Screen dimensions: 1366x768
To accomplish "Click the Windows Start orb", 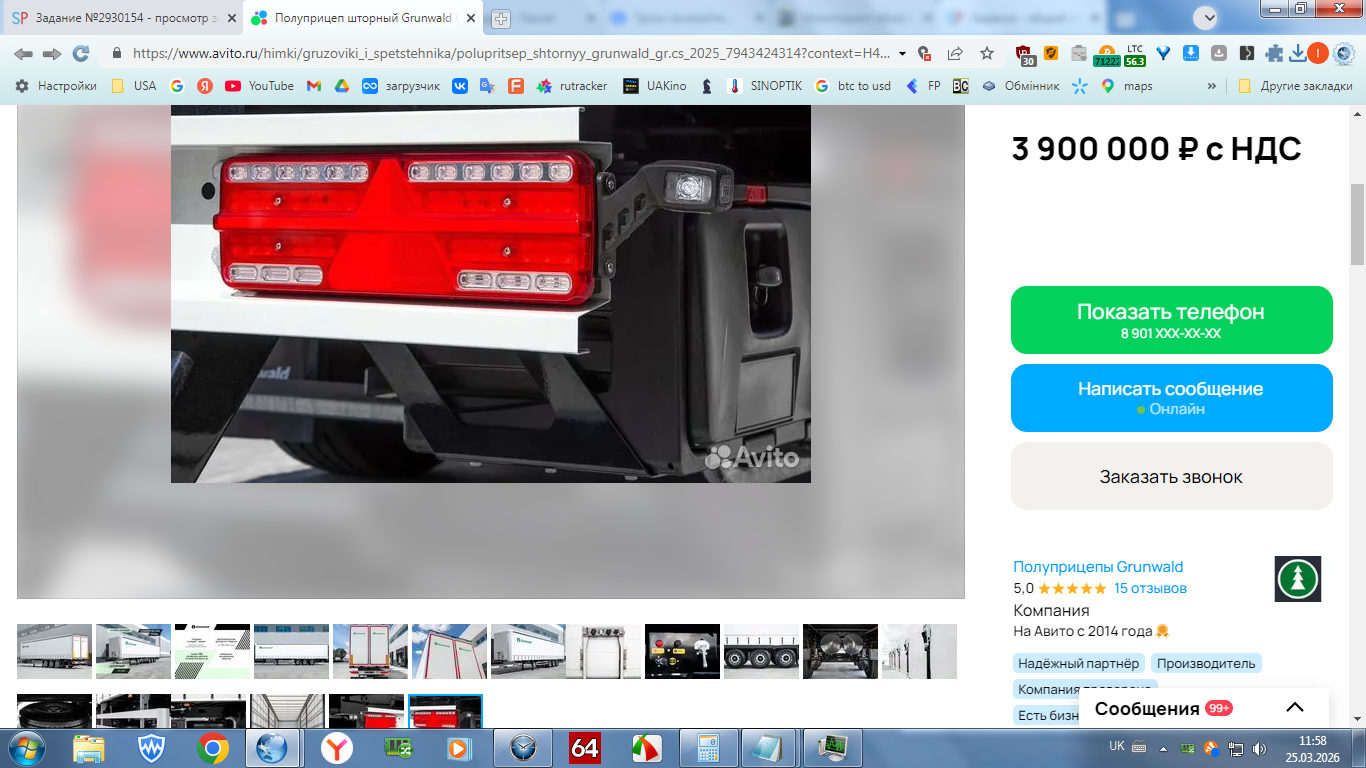I will pyautogui.click(x=27, y=747).
